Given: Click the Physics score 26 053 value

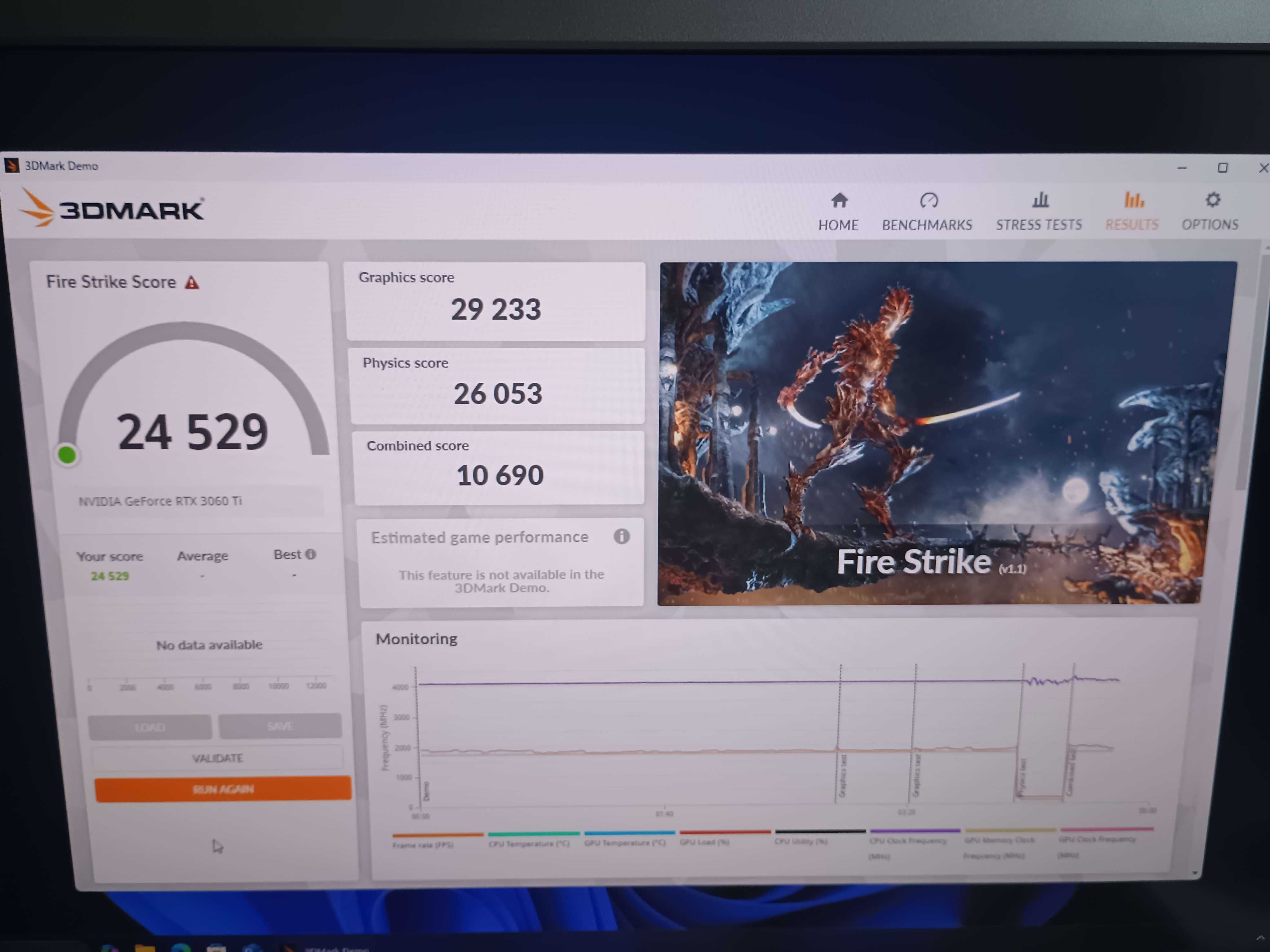Looking at the screenshot, I should (x=498, y=394).
